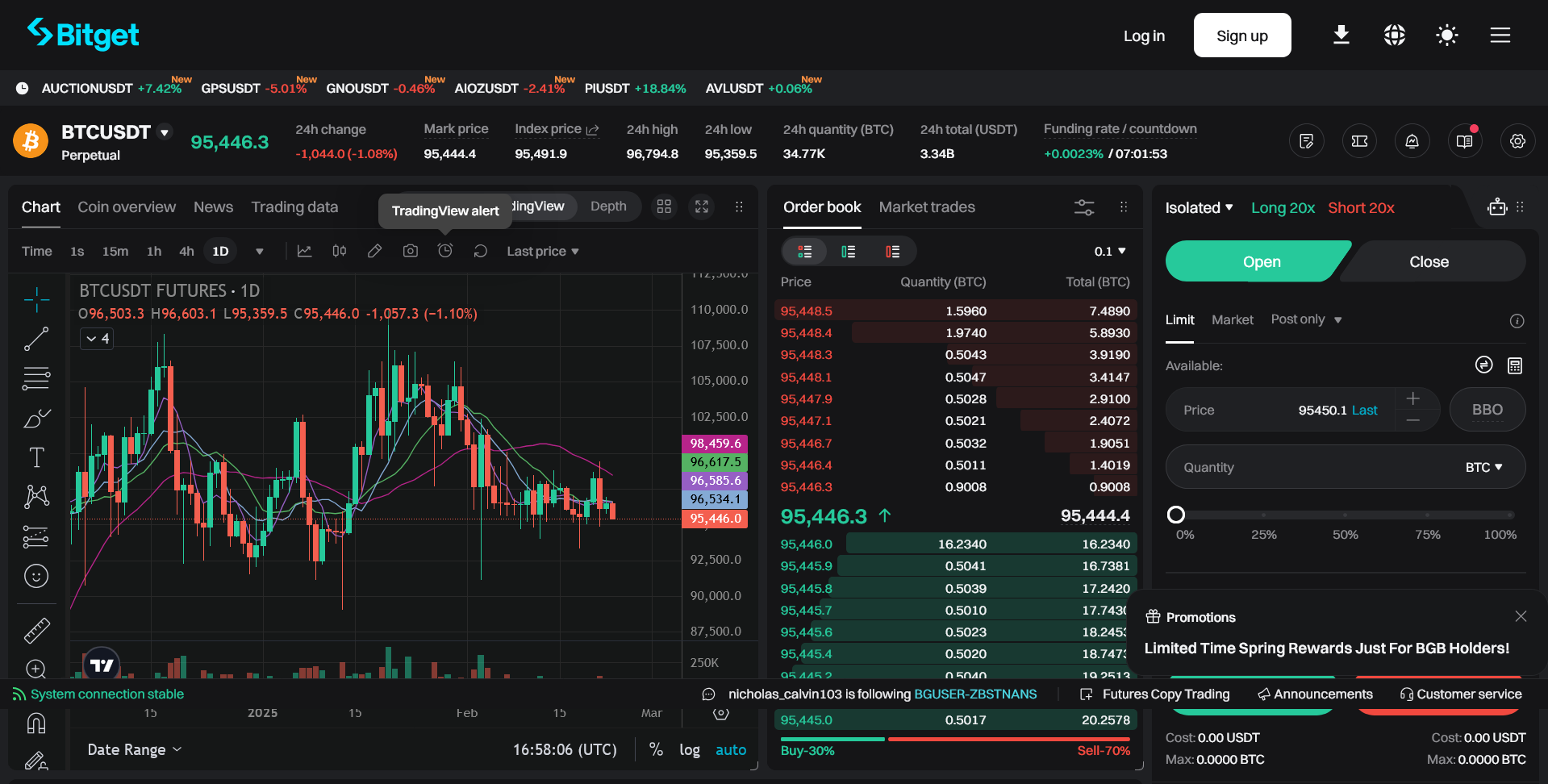Open the indicators icon in chart toolbar

(x=304, y=251)
